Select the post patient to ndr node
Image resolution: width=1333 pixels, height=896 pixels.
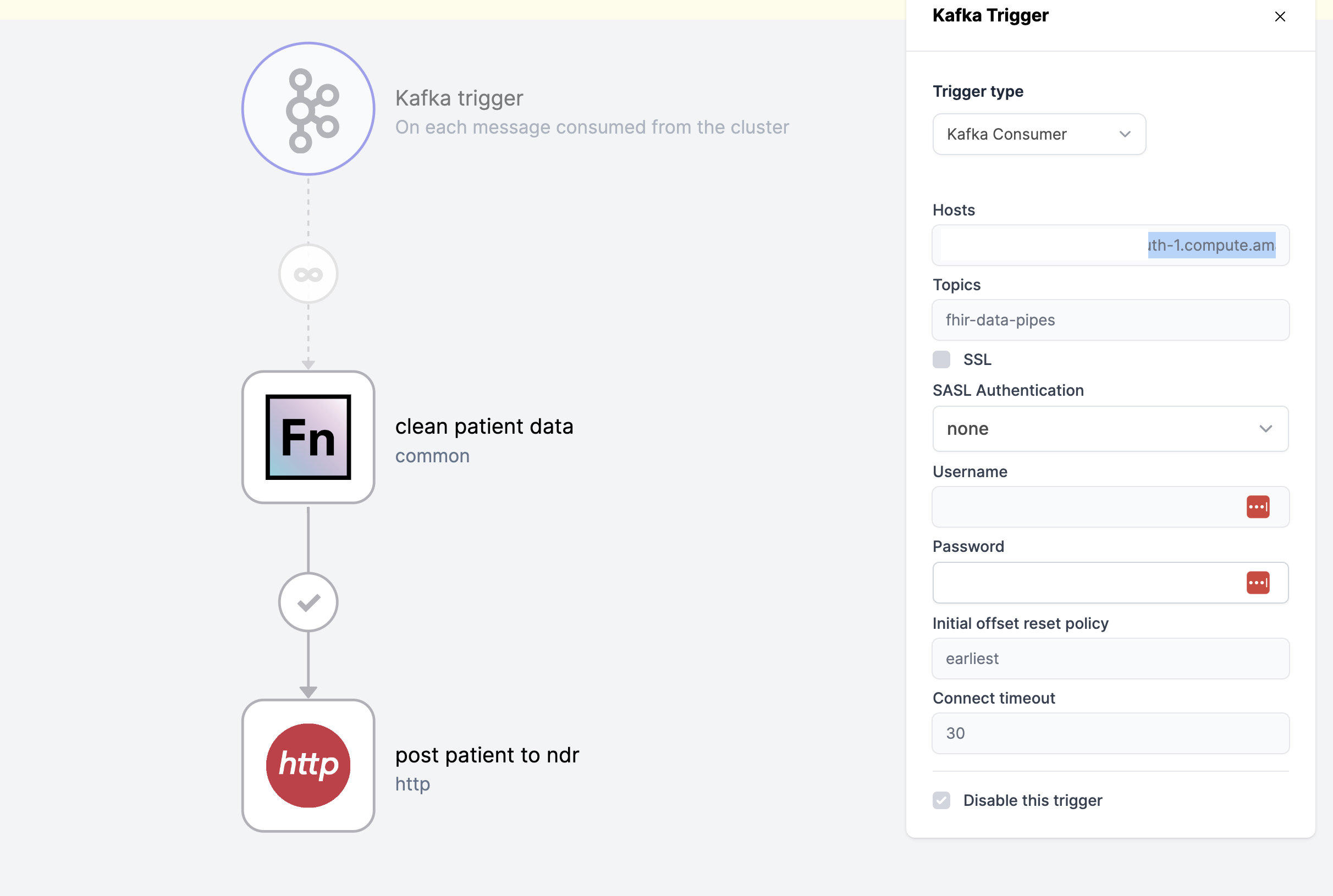[309, 765]
